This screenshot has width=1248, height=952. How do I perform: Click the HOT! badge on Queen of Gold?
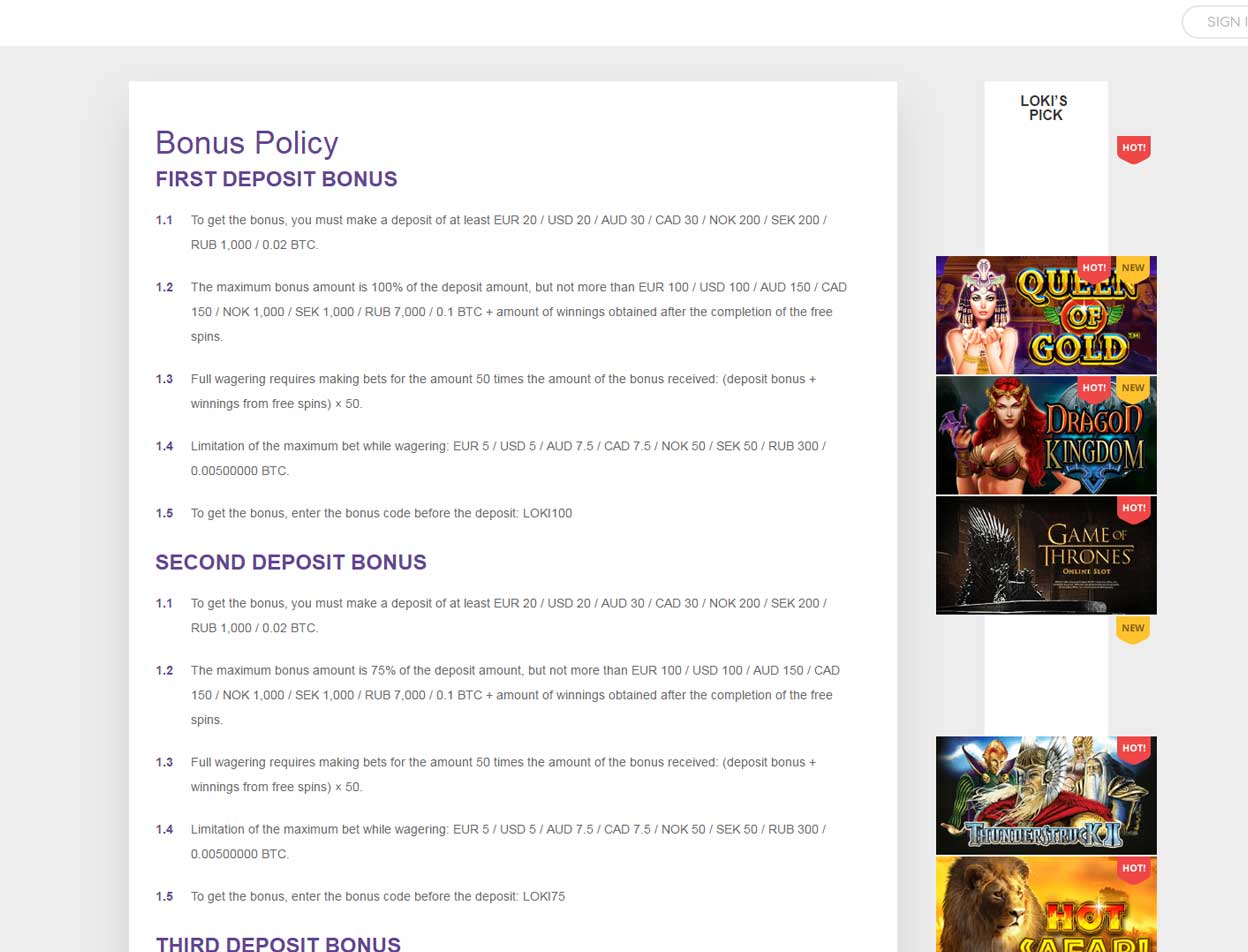pyautogui.click(x=1094, y=269)
